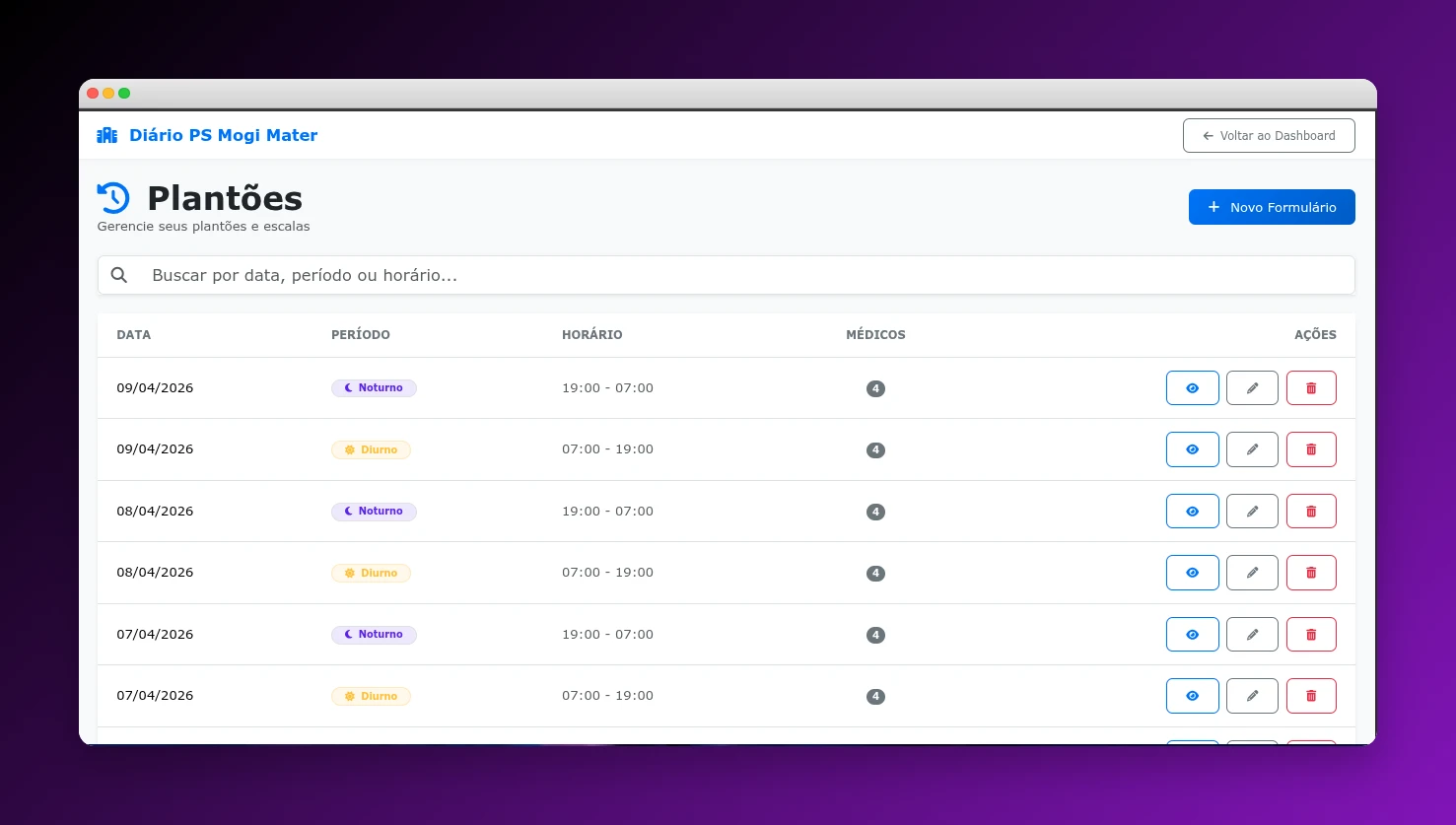The height and width of the screenshot is (825, 1456).
Task: View the 08/04/2026 Diurno shift
Action: (x=1192, y=573)
